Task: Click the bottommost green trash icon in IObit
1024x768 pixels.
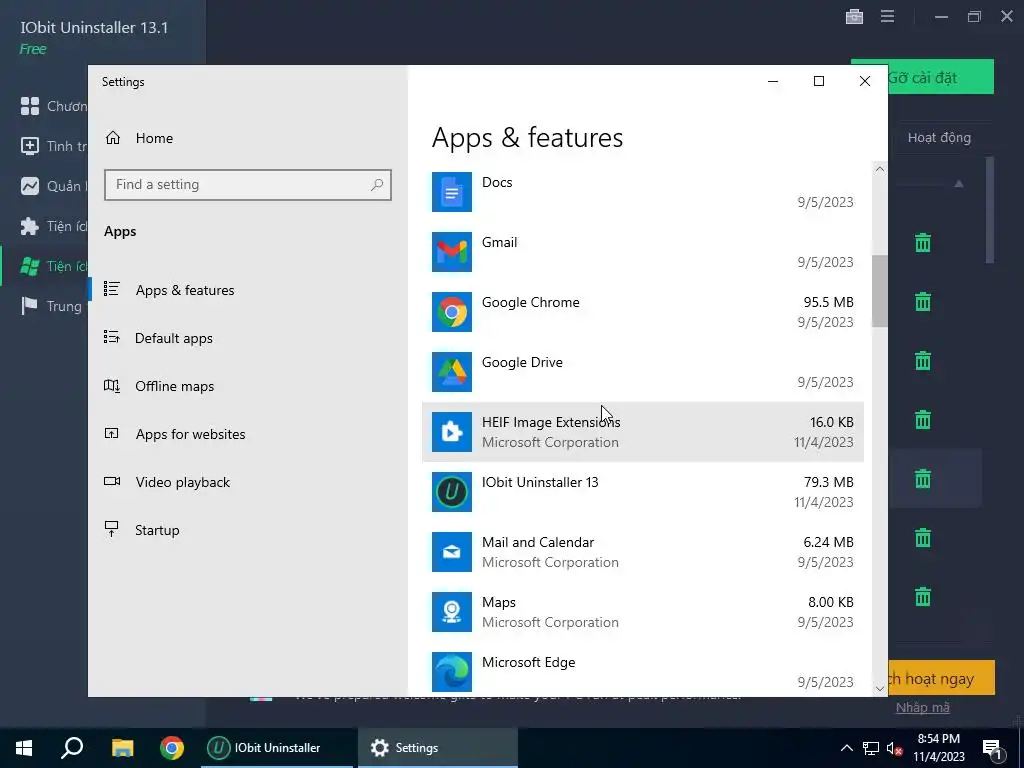Action: click(x=923, y=597)
